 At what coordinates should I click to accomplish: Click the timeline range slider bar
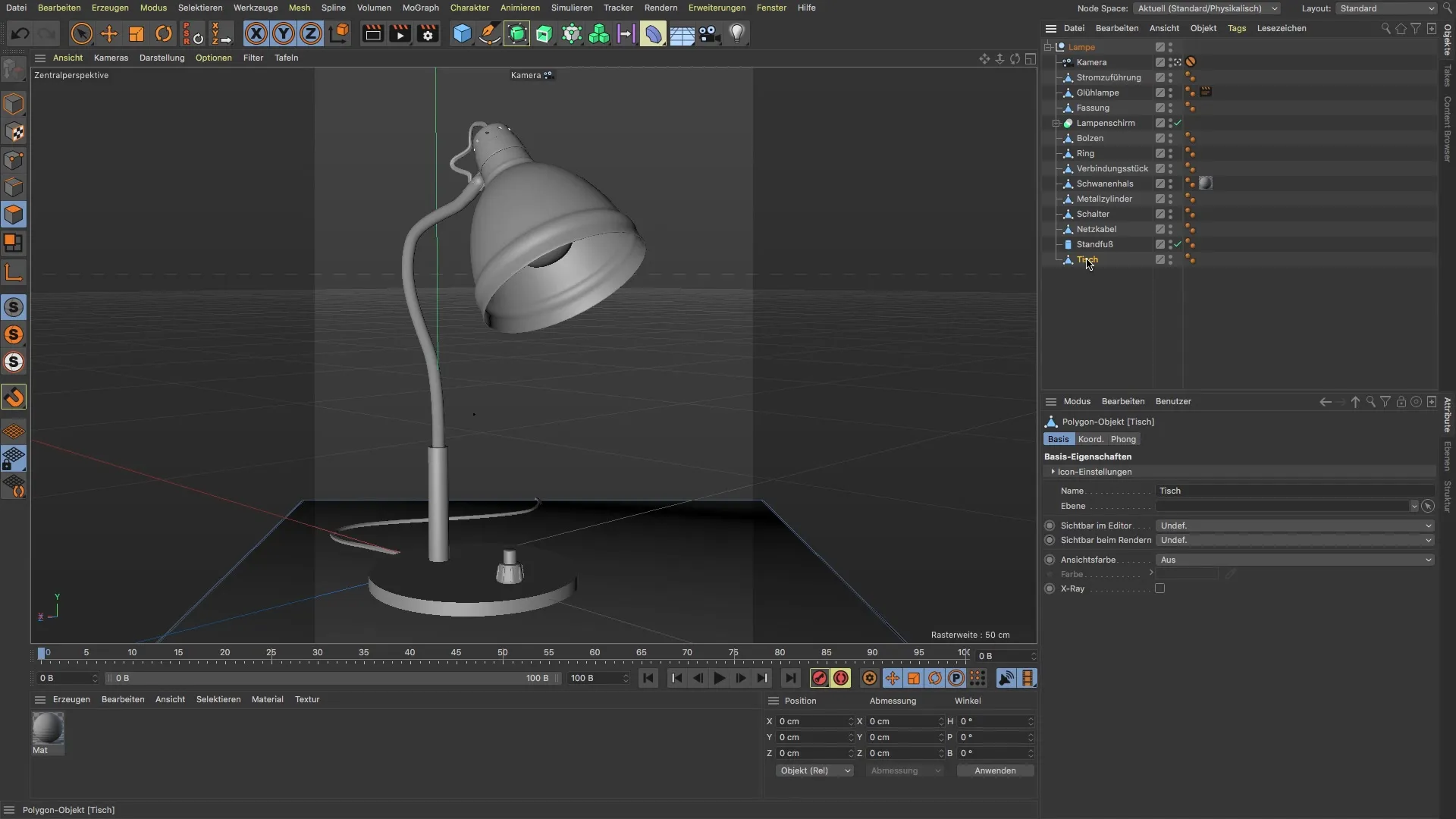click(x=332, y=678)
